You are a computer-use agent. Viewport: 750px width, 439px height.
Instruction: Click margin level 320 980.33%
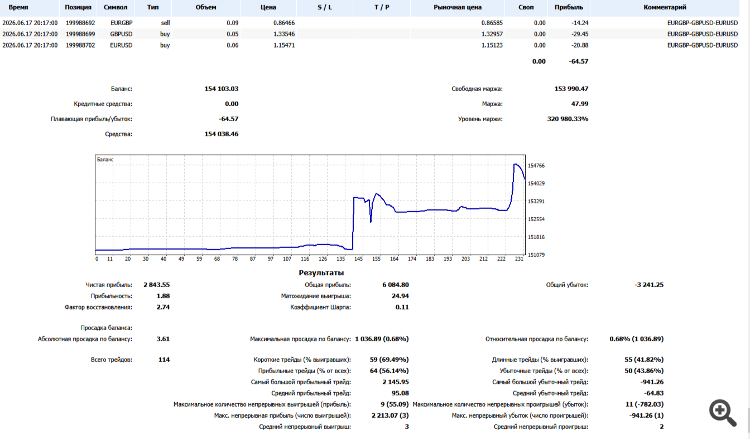pos(568,119)
